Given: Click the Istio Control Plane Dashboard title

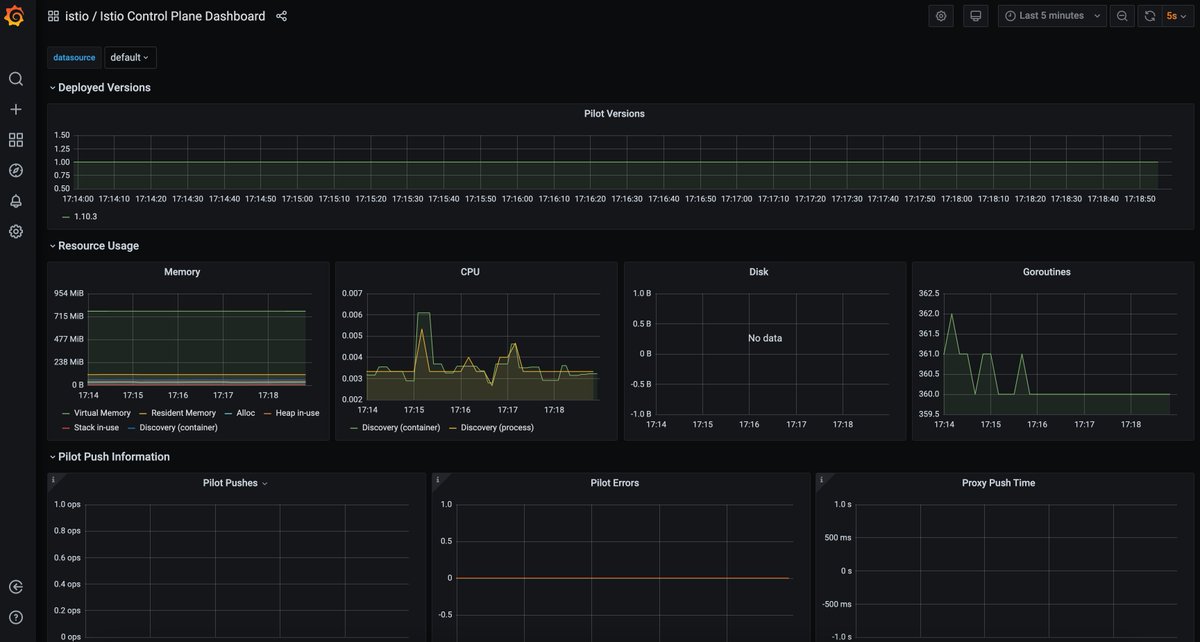Looking at the screenshot, I should 183,16.
